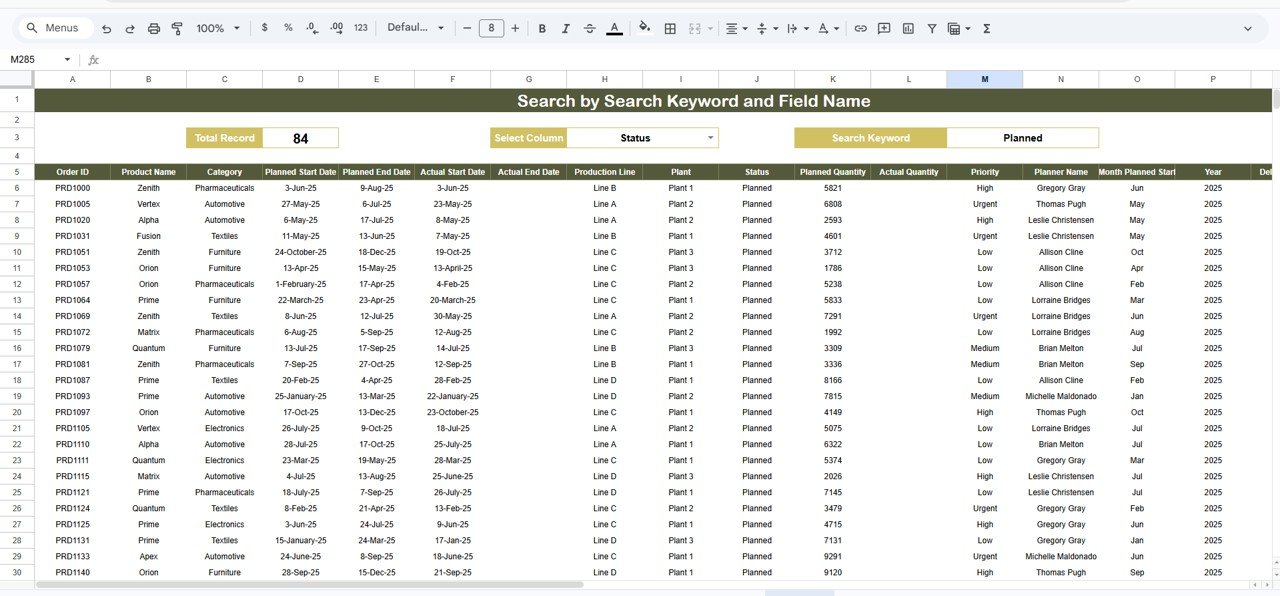Viewport: 1280px width, 596px height.
Task: Toggle italic formatting
Action: point(566,28)
